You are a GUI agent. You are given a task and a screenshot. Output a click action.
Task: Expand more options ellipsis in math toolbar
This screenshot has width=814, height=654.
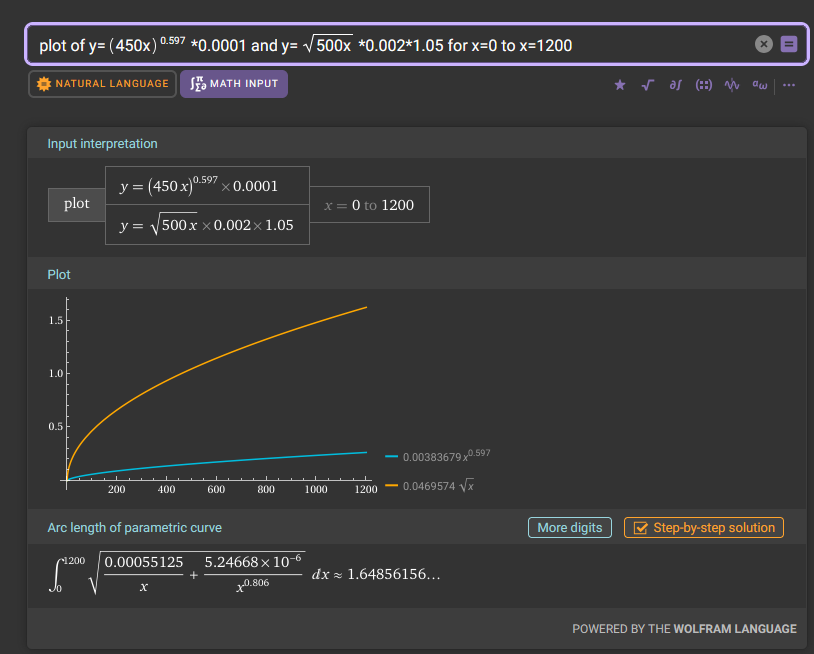[x=789, y=85]
